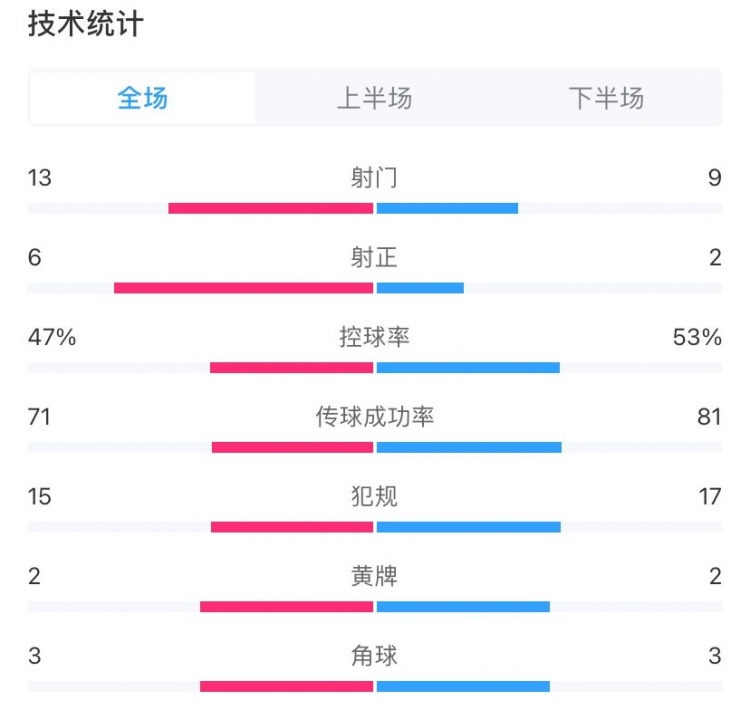The image size is (750, 710).
Task: Click the blue 射门 bar
Action: (x=447, y=208)
